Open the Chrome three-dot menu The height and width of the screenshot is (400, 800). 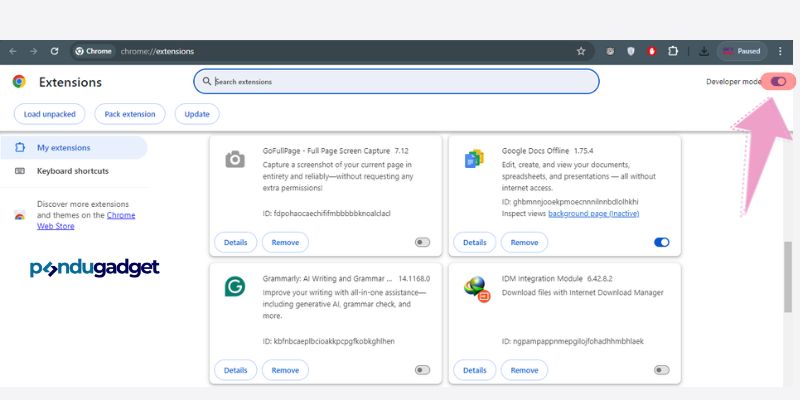click(780, 51)
